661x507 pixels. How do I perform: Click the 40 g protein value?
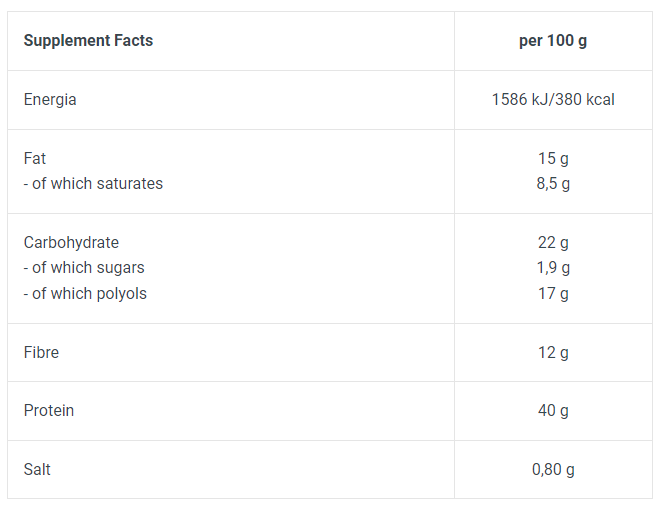(x=553, y=411)
